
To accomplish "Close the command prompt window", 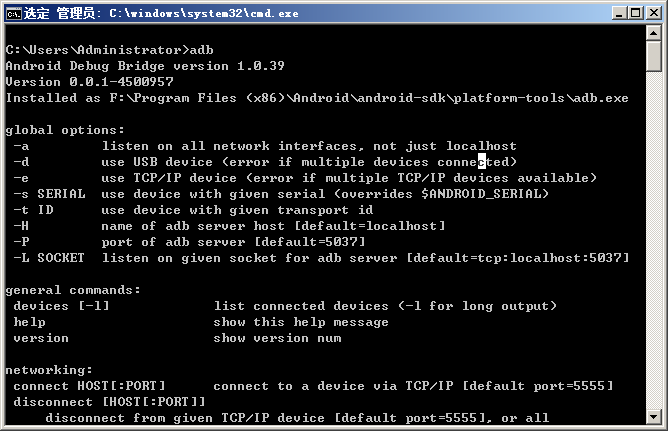I will 653,13.
